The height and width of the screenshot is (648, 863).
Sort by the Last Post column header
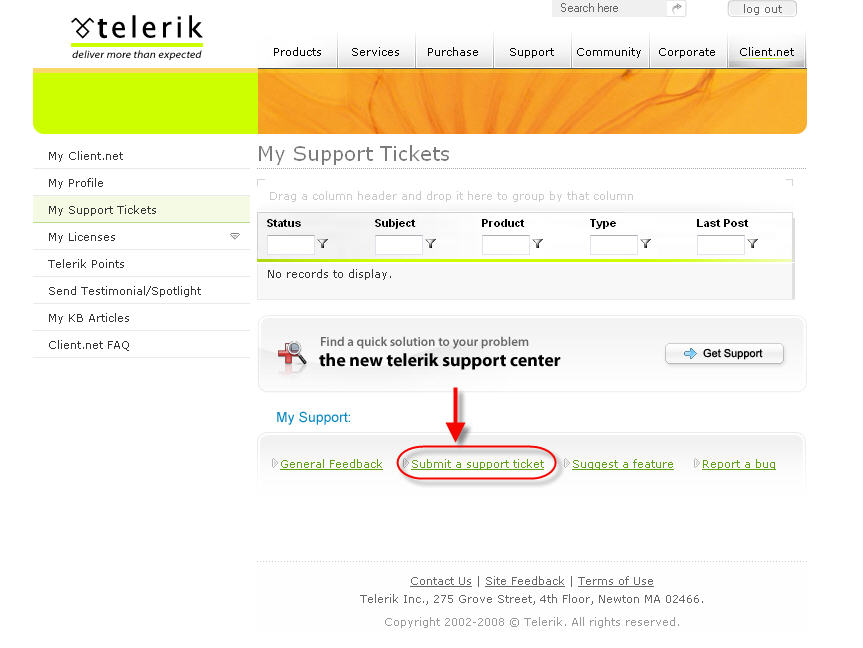722,223
